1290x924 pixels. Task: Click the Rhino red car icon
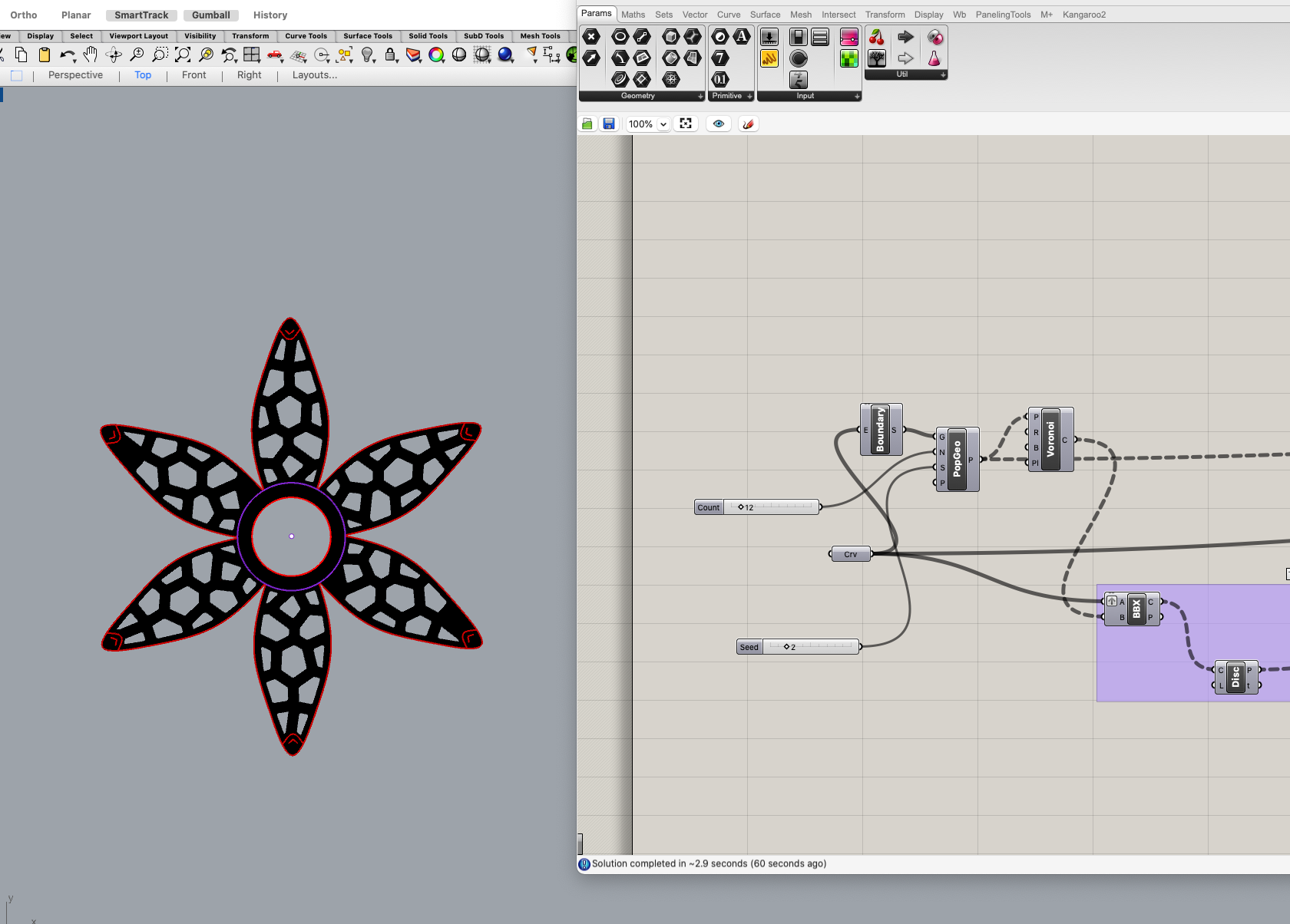click(x=274, y=54)
